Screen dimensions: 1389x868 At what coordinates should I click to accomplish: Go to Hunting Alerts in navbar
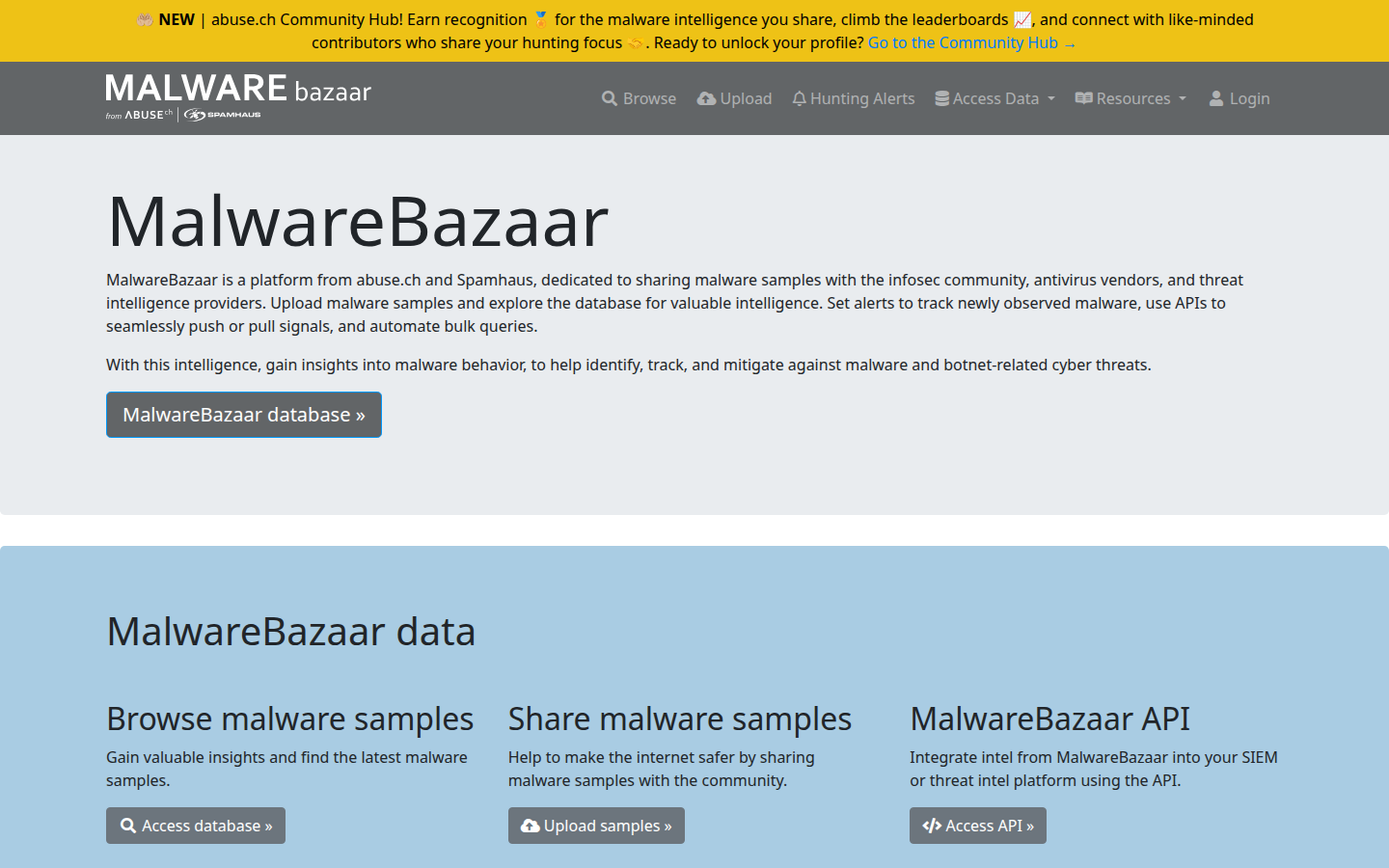click(x=854, y=98)
